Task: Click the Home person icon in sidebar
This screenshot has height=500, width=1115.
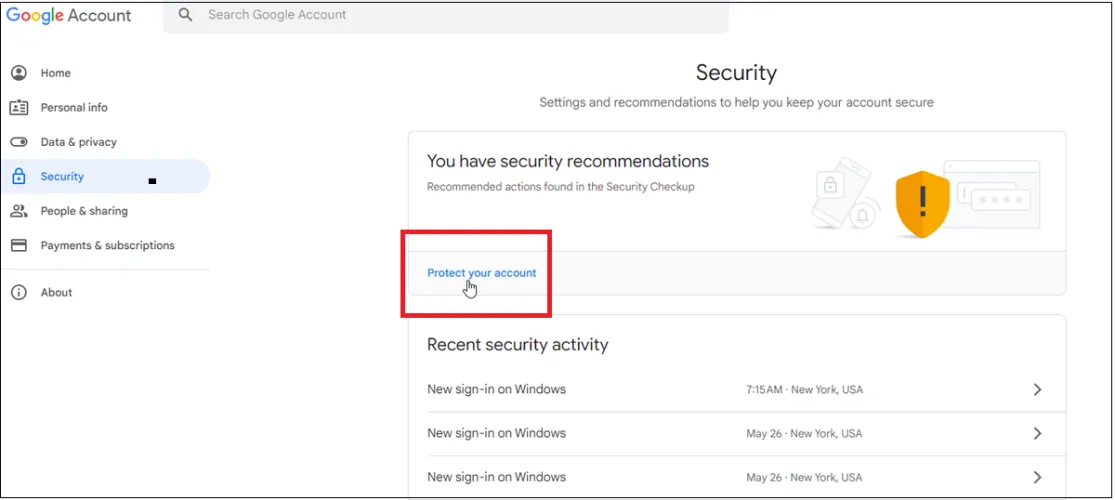Action: [x=18, y=73]
